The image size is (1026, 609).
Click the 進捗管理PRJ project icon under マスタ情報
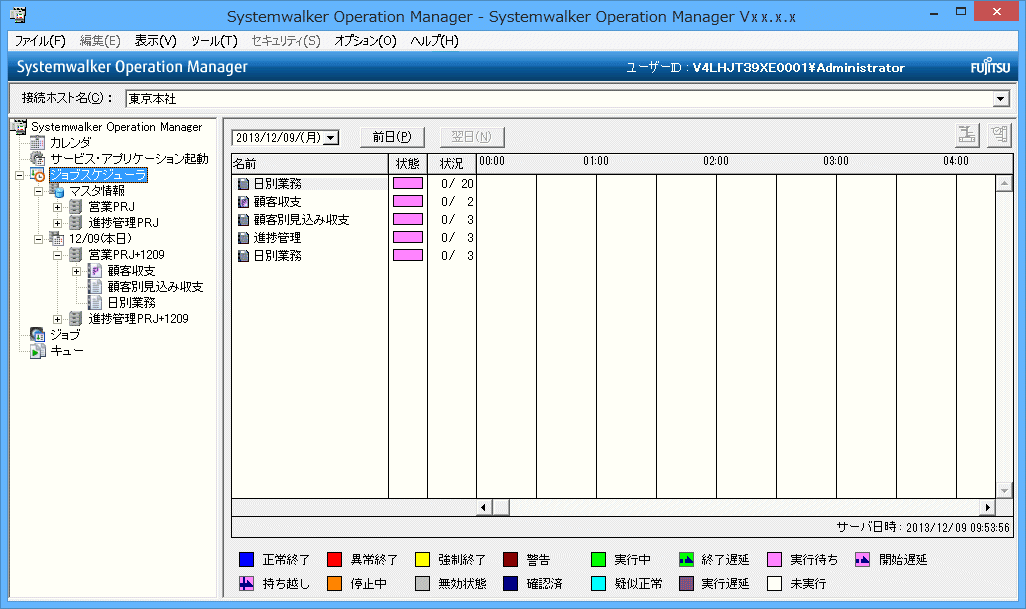click(x=76, y=222)
